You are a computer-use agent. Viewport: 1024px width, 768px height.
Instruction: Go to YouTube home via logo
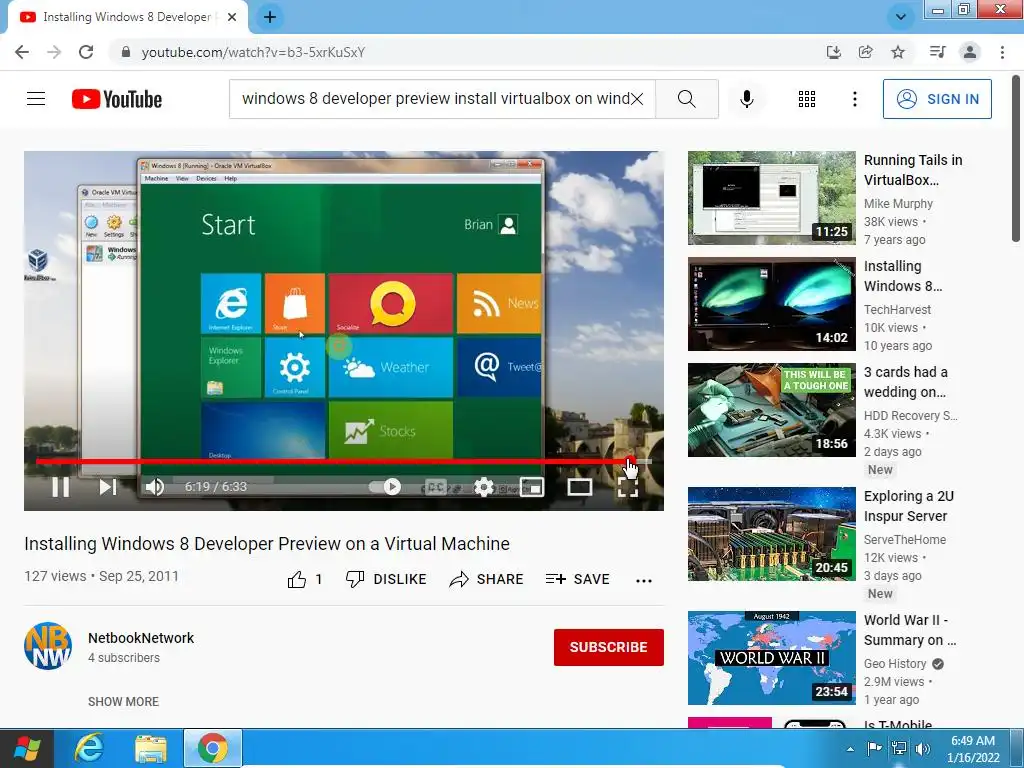point(117,99)
